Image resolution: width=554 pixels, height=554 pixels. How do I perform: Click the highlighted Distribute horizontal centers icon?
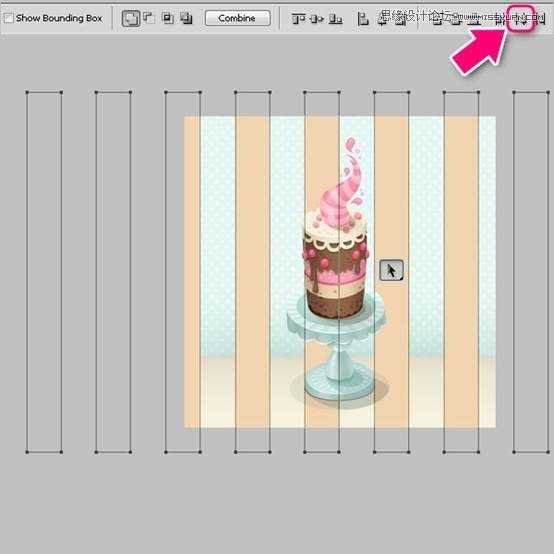(520, 18)
